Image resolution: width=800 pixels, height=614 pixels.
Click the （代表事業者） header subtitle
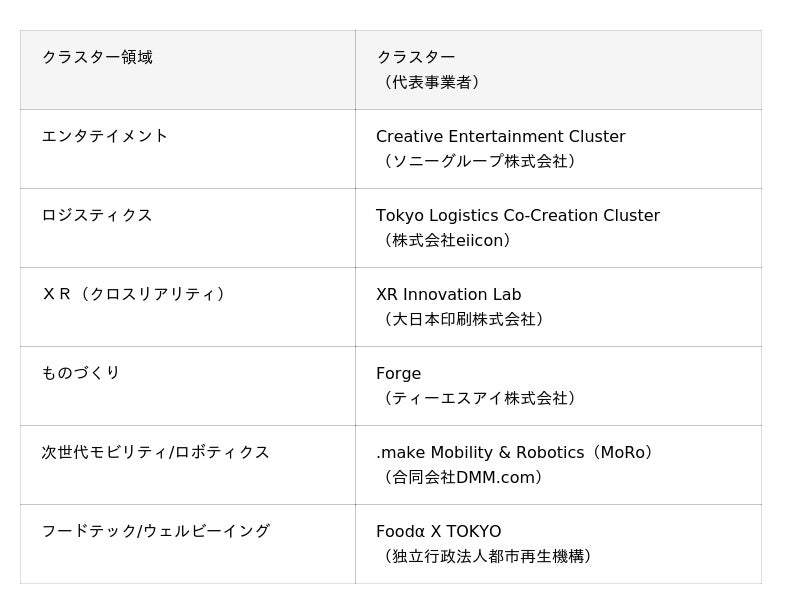click(432, 82)
